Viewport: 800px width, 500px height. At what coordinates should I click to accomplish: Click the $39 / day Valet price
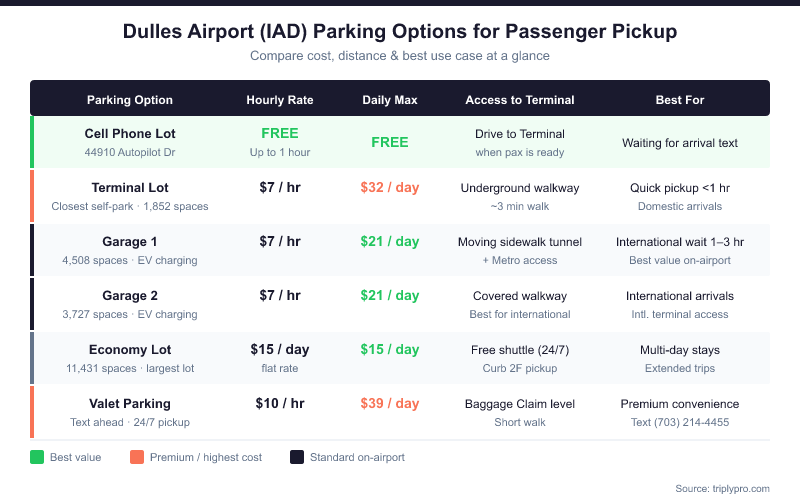click(390, 404)
